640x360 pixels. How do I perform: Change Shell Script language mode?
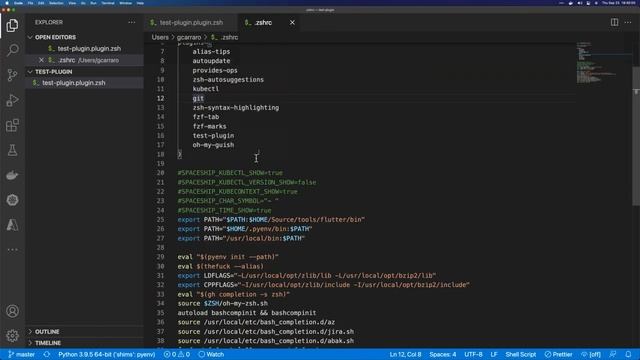520,354
